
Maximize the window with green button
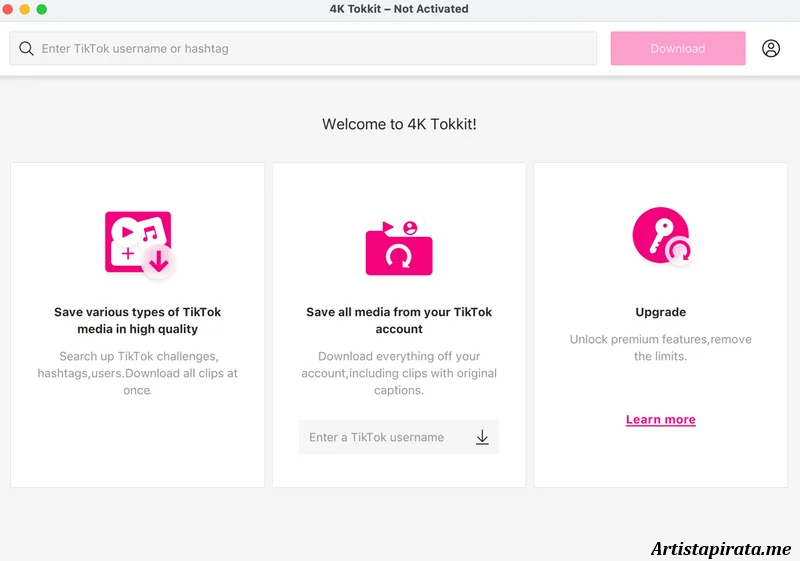42,9
